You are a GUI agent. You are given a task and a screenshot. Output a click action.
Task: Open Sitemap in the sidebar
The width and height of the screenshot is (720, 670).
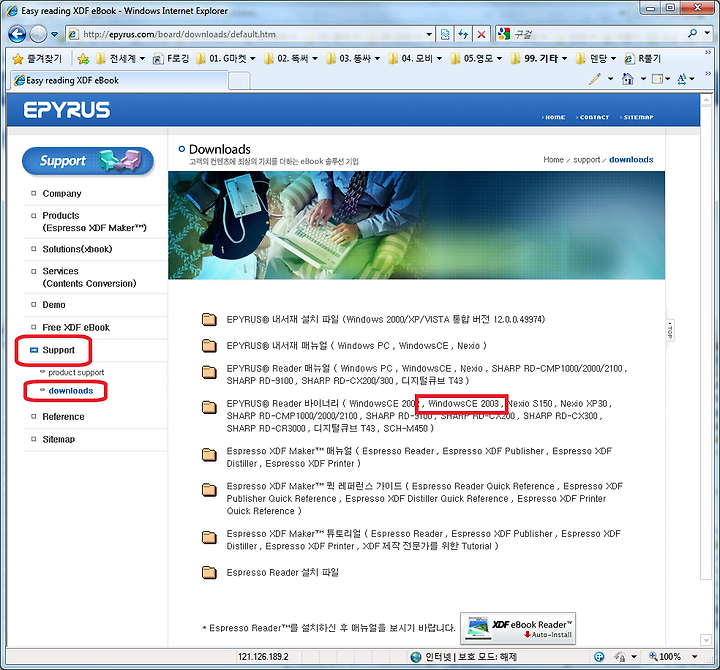click(59, 439)
